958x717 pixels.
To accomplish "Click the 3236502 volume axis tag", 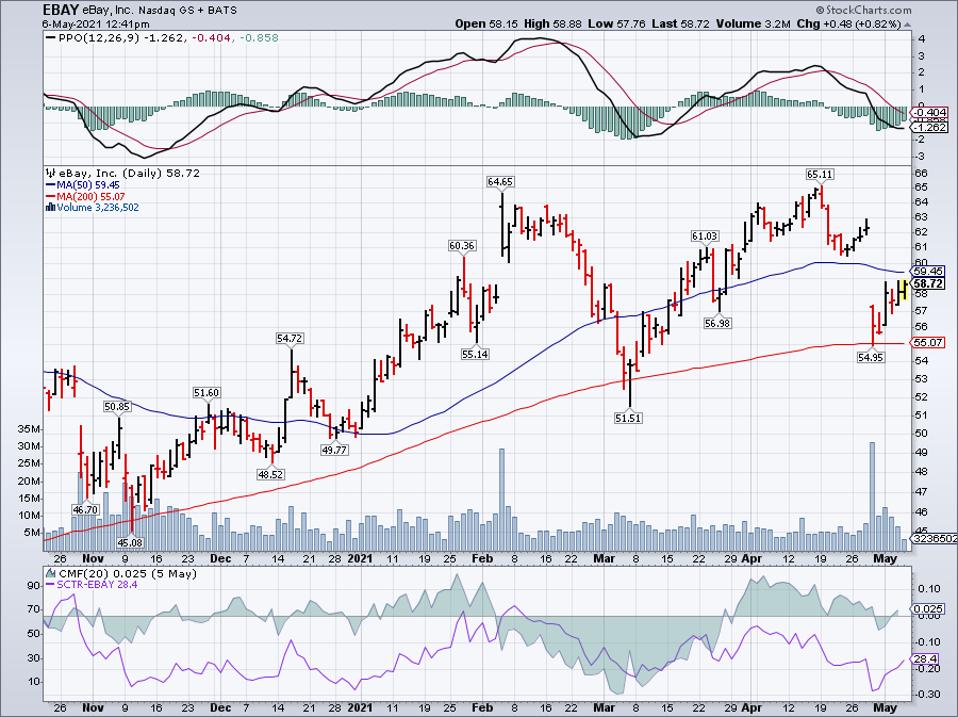I will tap(934, 538).
